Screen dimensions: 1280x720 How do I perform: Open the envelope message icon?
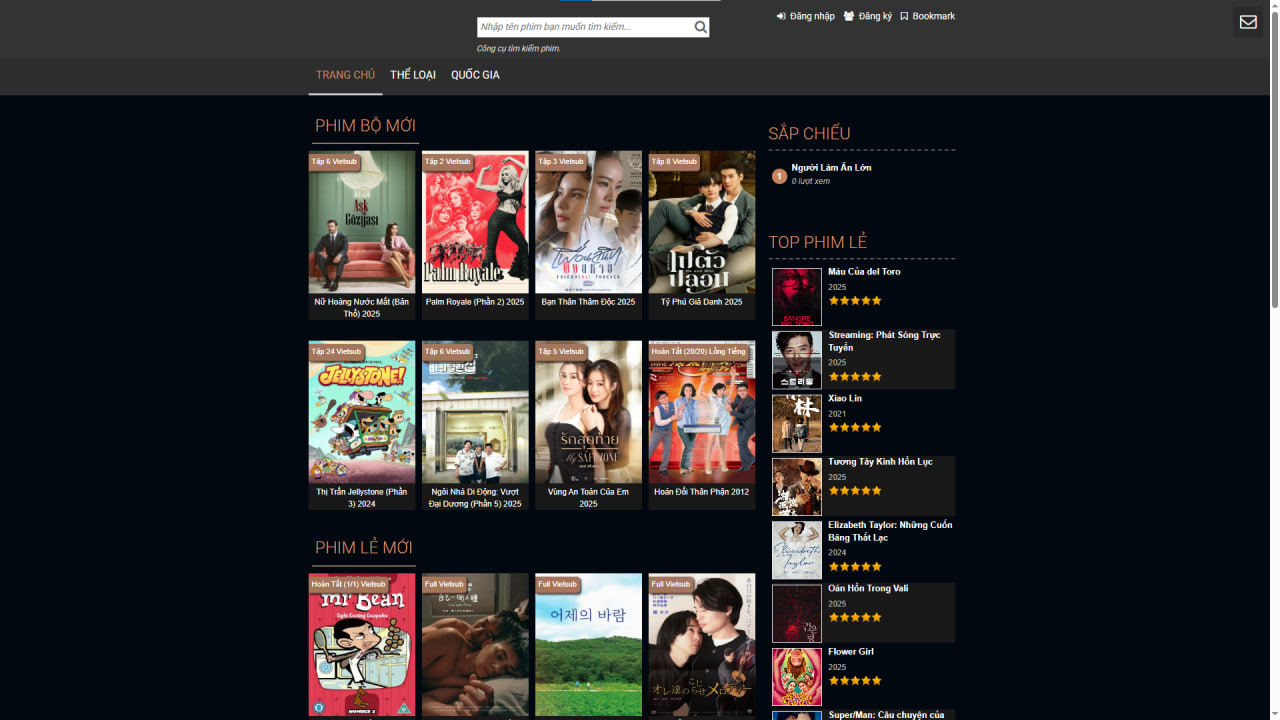(1248, 22)
